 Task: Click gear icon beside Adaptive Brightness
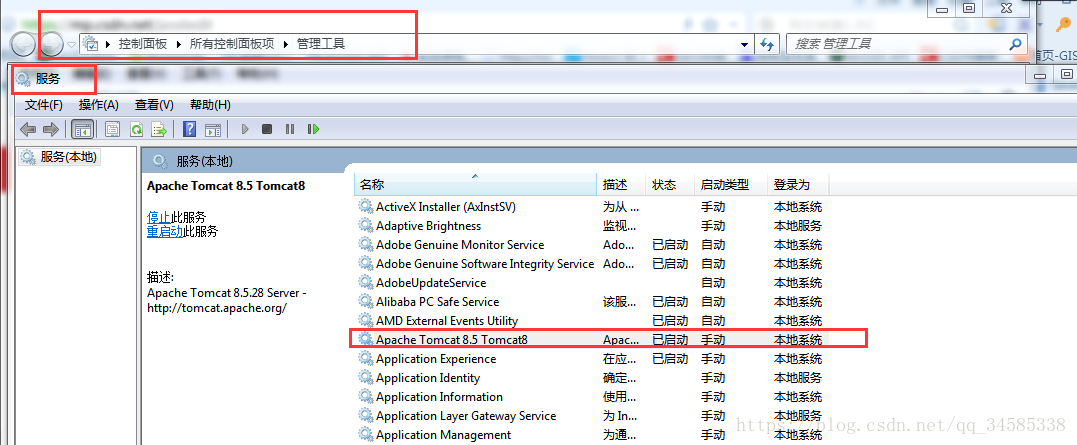point(365,226)
